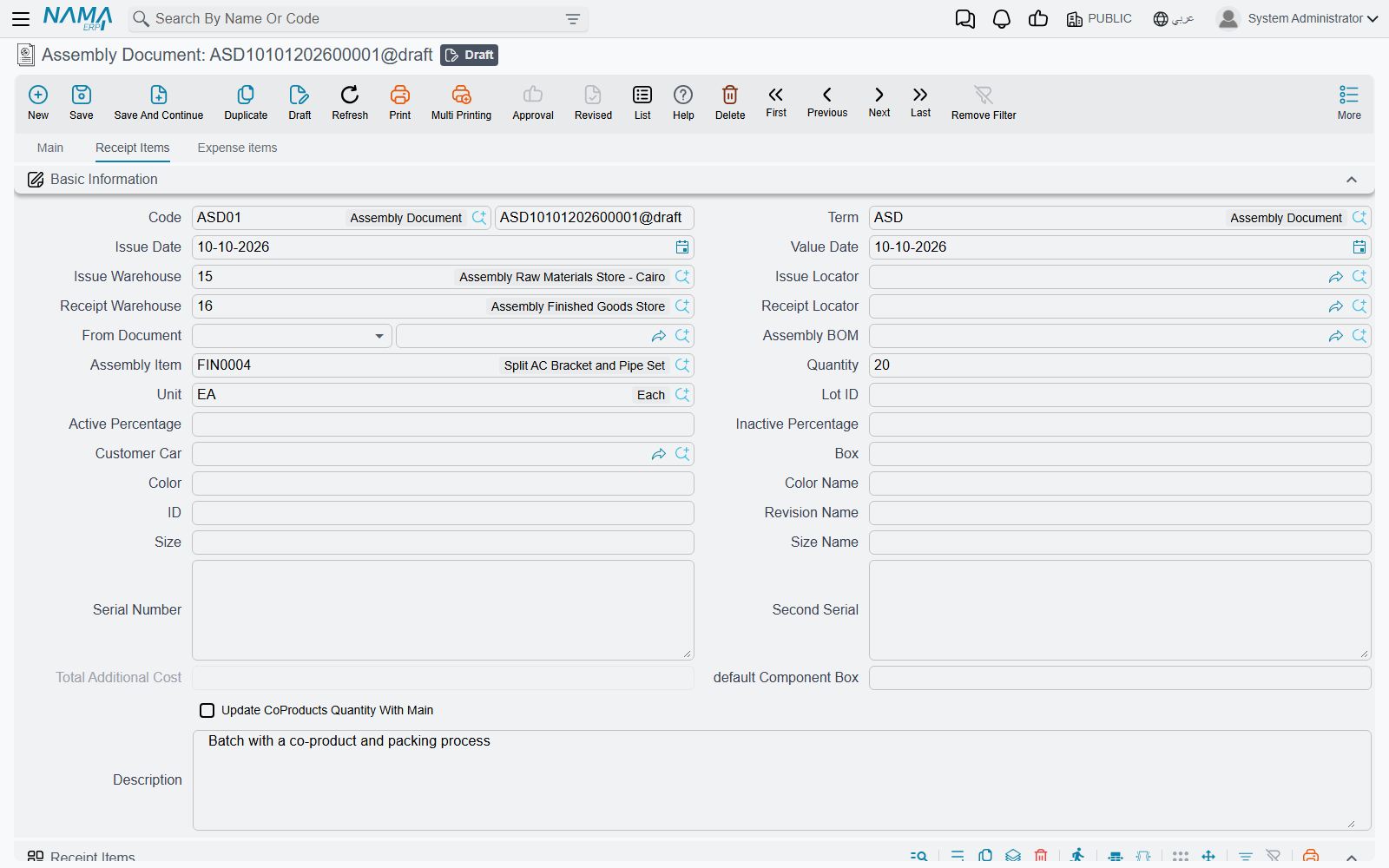Open the System Administrator user menu
1389x868 pixels.
point(1298,18)
